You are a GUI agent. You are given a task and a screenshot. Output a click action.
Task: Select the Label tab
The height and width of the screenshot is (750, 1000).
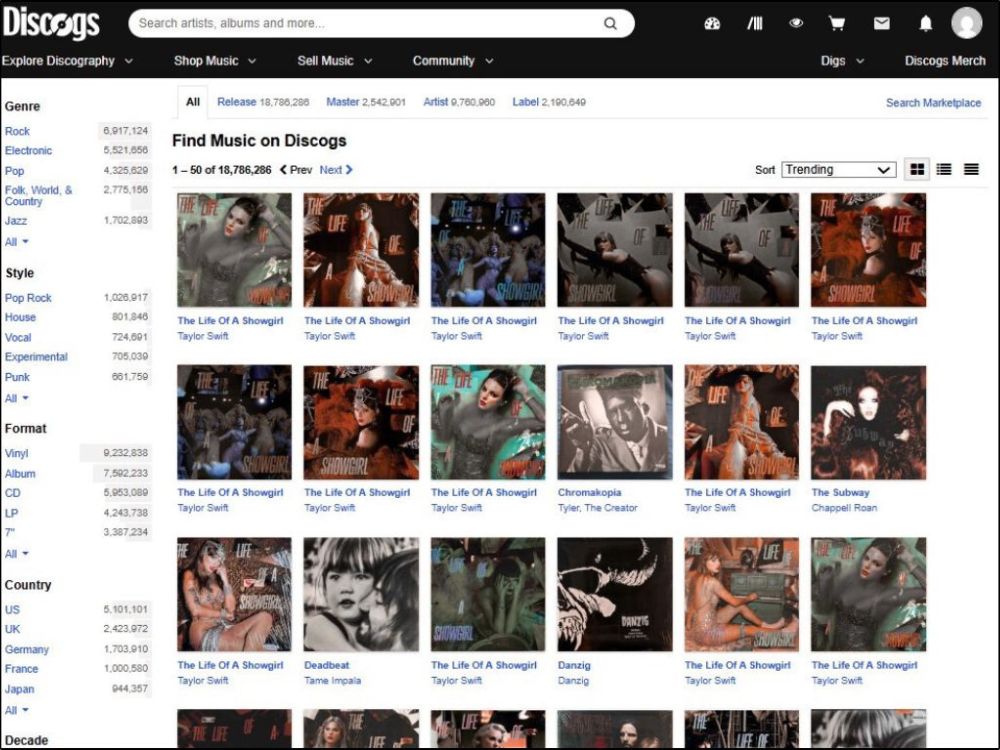(548, 102)
